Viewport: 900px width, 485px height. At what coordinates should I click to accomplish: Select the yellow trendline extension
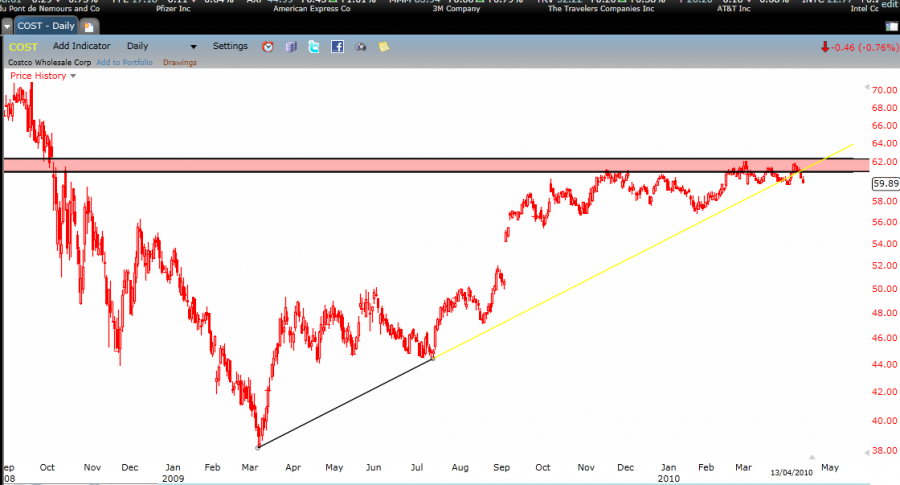coord(643,251)
